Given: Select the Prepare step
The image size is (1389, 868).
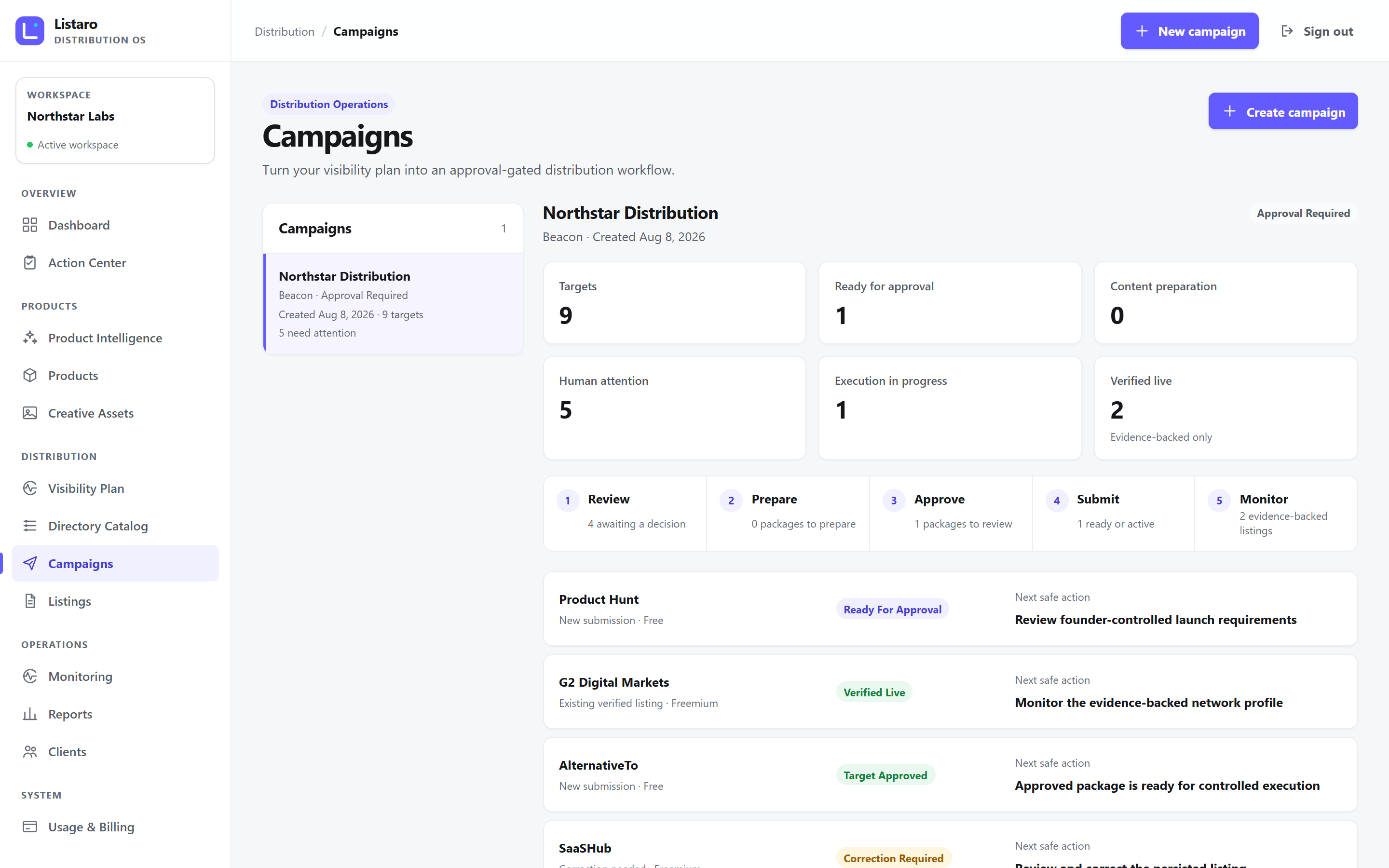Looking at the screenshot, I should tap(788, 513).
